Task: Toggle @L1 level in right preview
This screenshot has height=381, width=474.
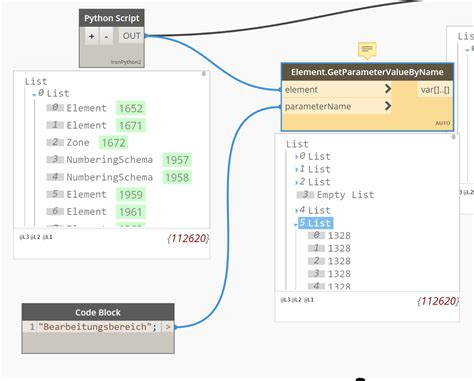Action: tap(310, 300)
